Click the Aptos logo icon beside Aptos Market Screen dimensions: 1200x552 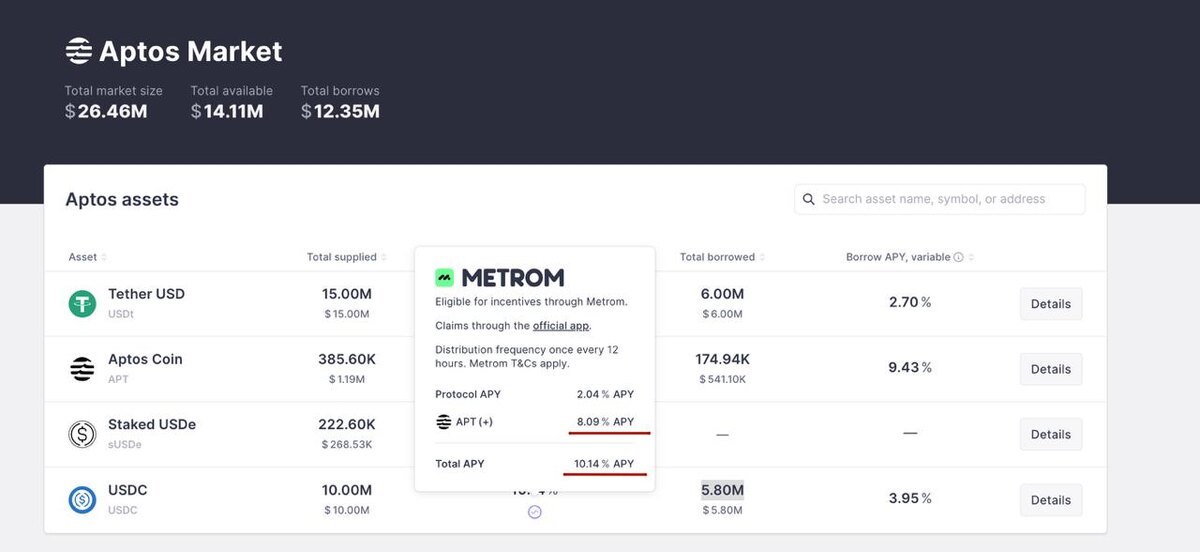[x=79, y=50]
